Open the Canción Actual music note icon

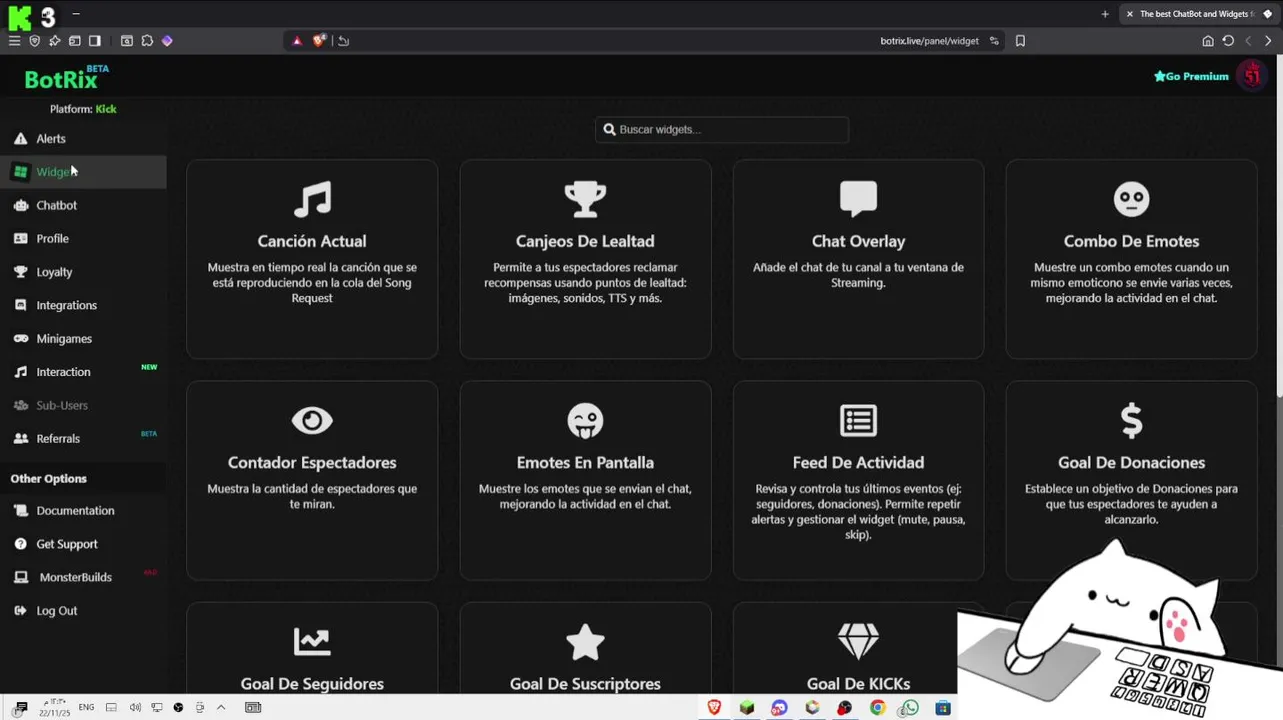click(312, 199)
